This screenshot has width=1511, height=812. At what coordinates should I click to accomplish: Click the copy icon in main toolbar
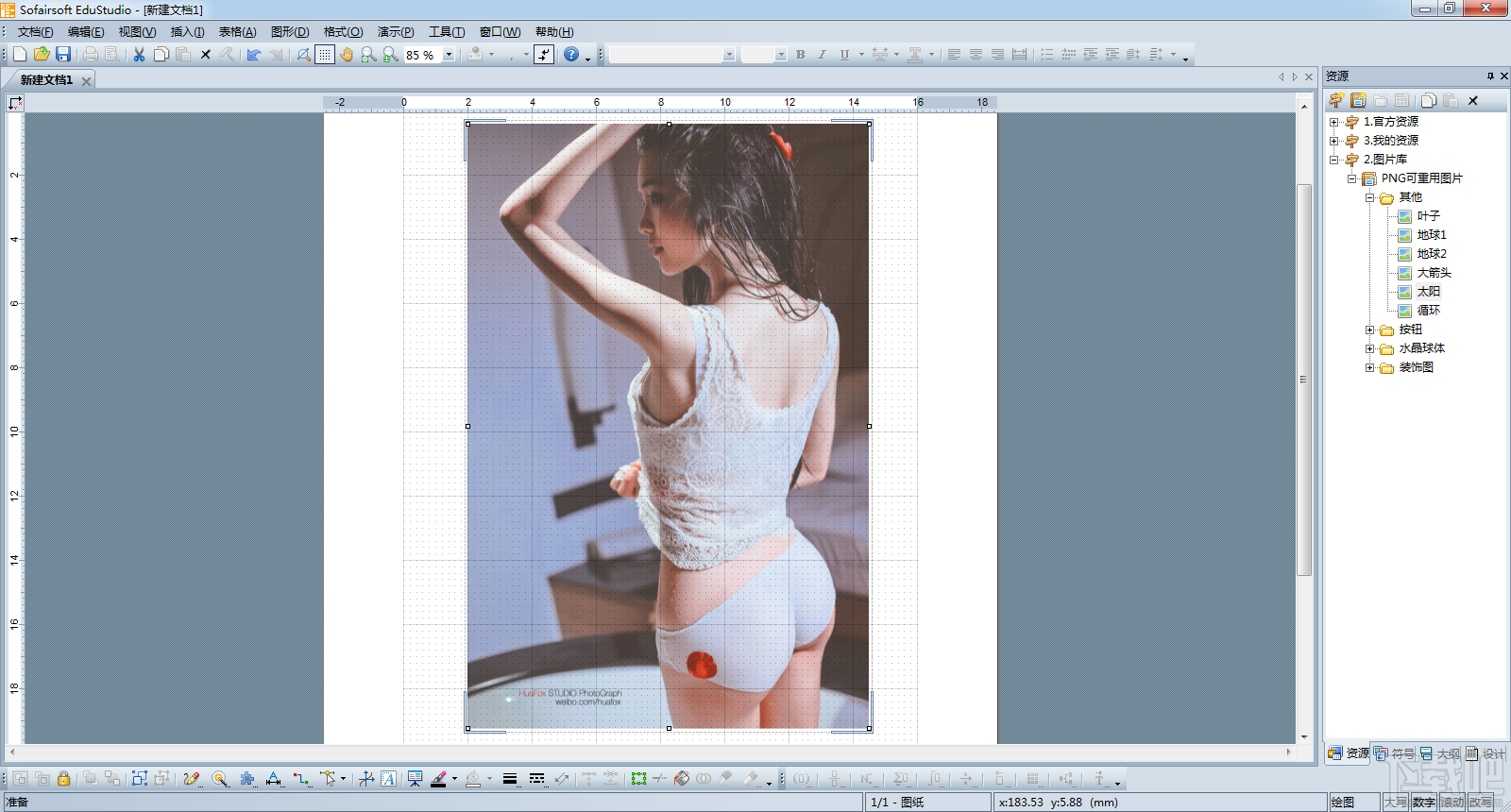coord(161,55)
